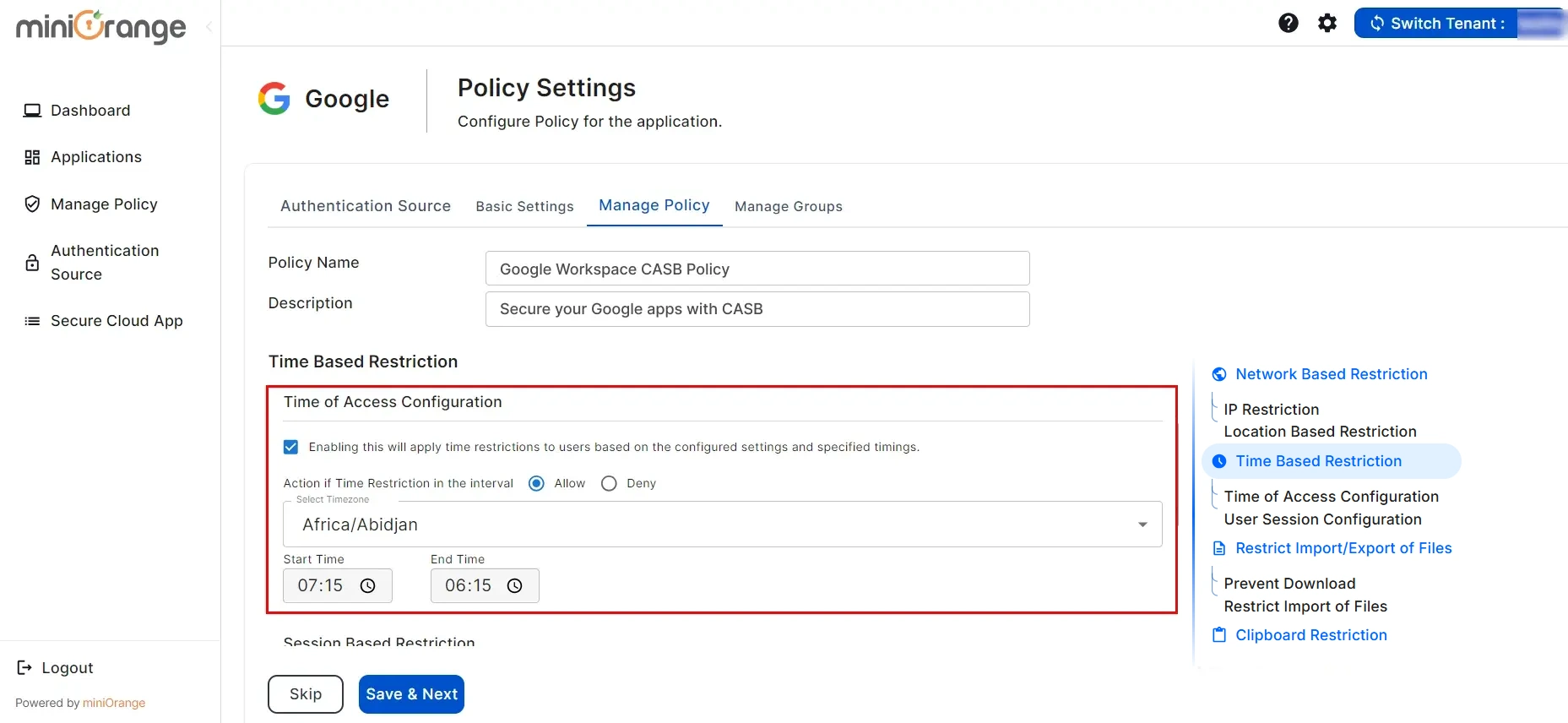Click the Manage Policy shield icon
Image resolution: width=1568 pixels, height=723 pixels.
[x=32, y=204]
